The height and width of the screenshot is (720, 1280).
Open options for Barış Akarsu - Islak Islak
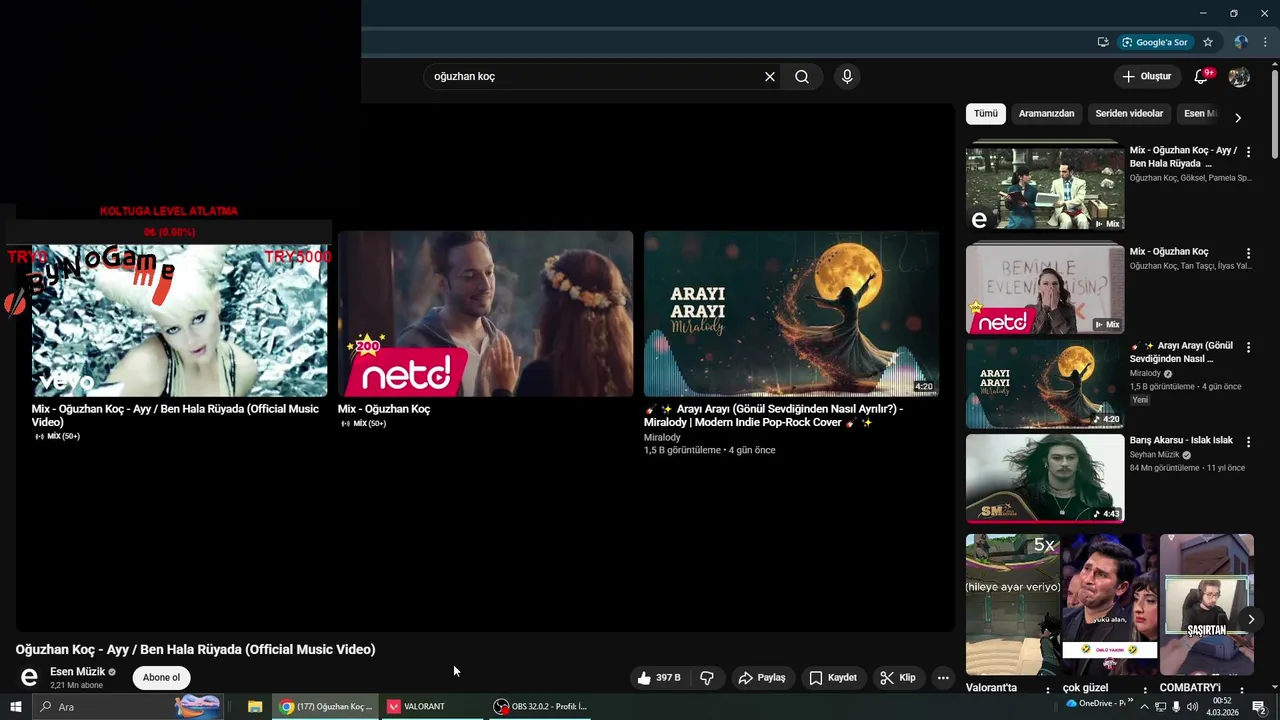point(1248,441)
